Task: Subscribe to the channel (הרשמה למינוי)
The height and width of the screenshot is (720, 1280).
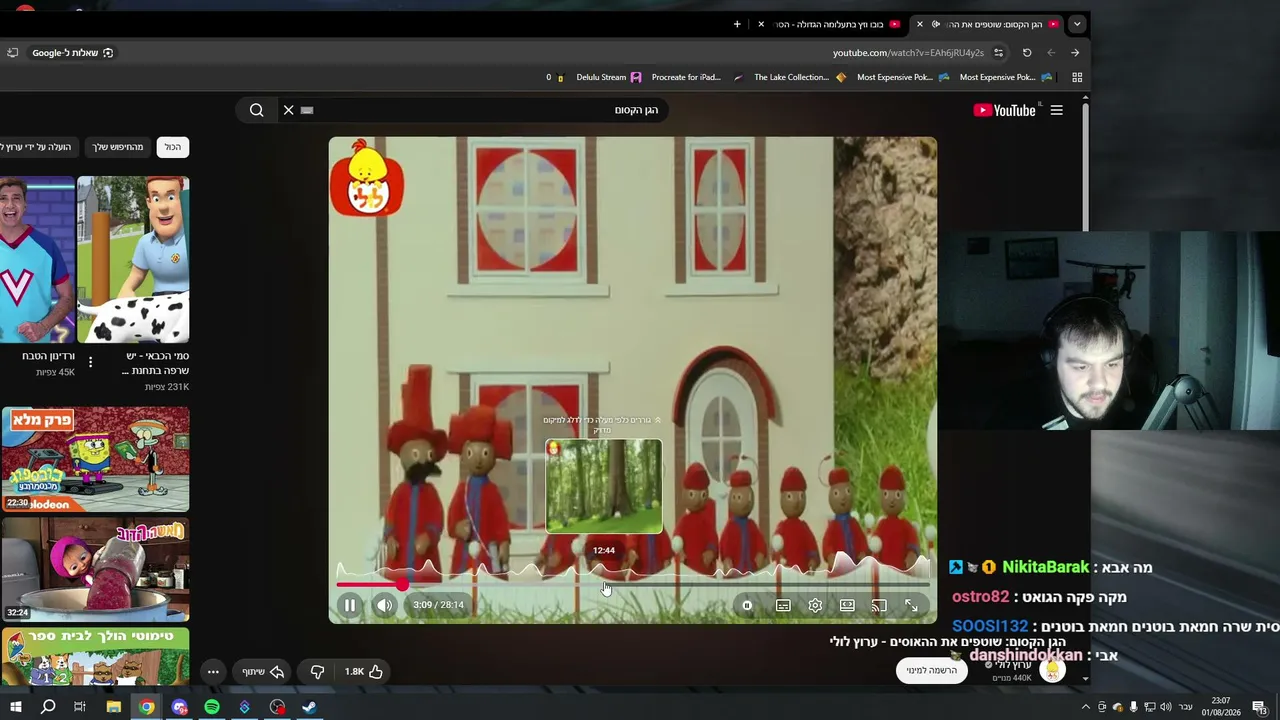Action: 932,671
